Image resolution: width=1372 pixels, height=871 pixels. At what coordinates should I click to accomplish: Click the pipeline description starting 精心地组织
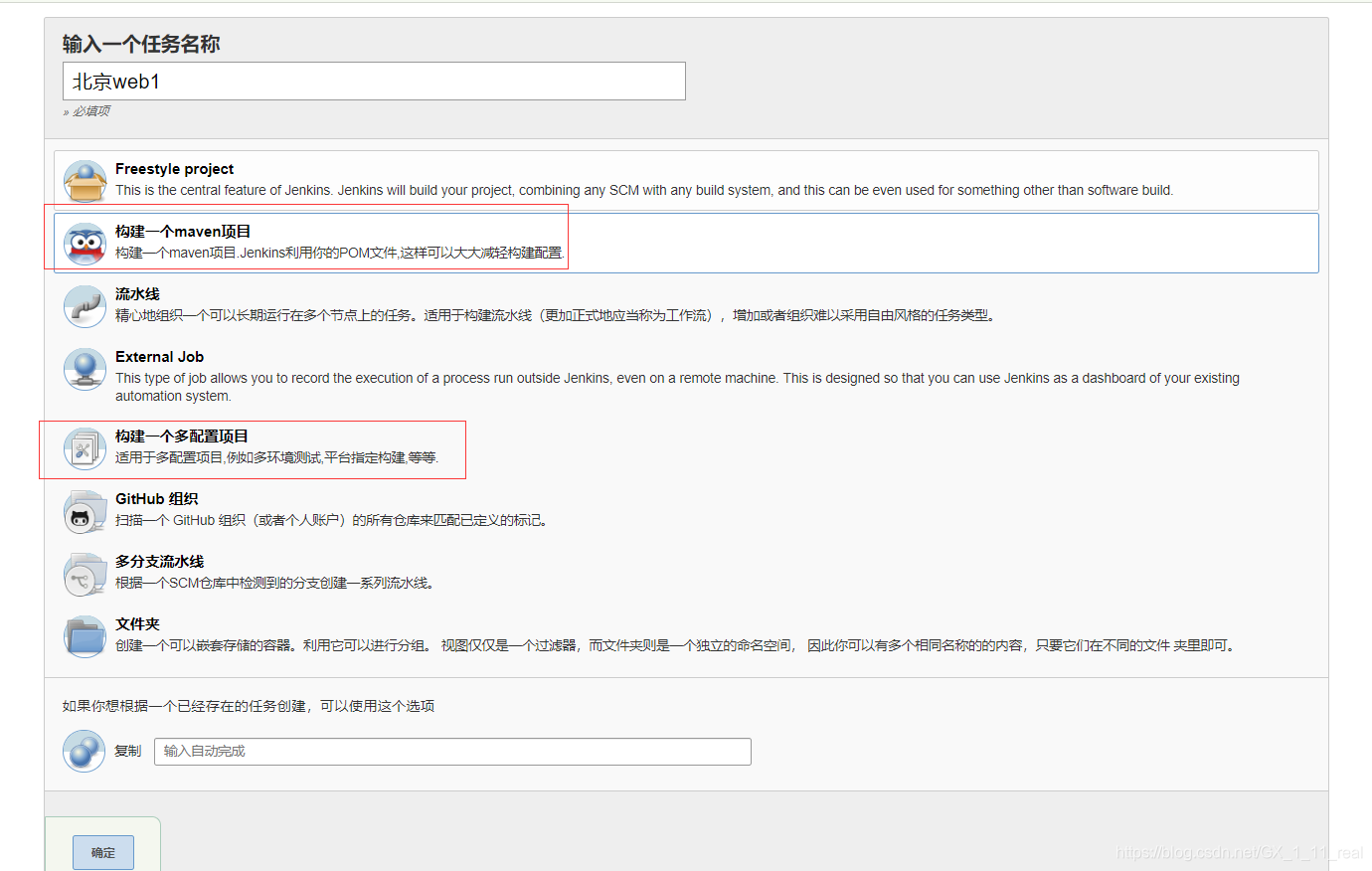(556, 315)
